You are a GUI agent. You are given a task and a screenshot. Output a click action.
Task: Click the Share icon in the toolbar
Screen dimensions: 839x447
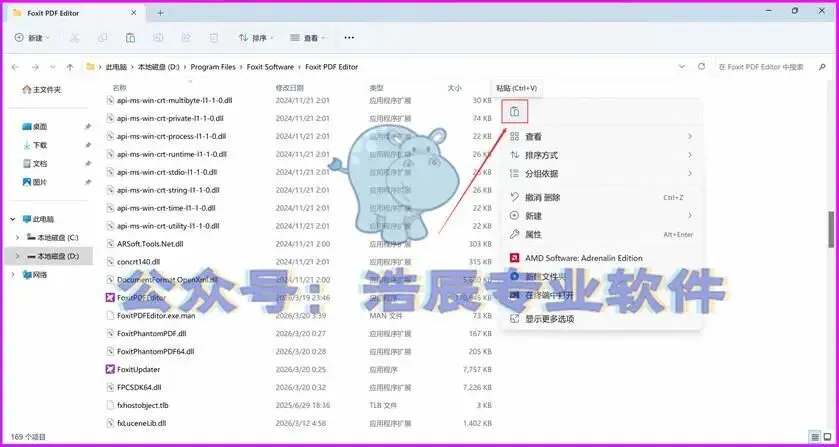click(186, 38)
